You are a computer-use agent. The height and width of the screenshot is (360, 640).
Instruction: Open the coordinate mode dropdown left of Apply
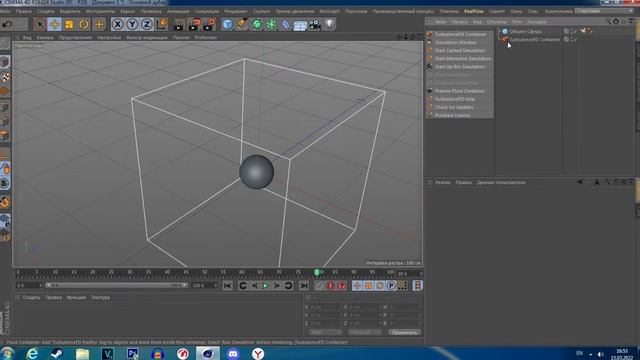[325, 332]
